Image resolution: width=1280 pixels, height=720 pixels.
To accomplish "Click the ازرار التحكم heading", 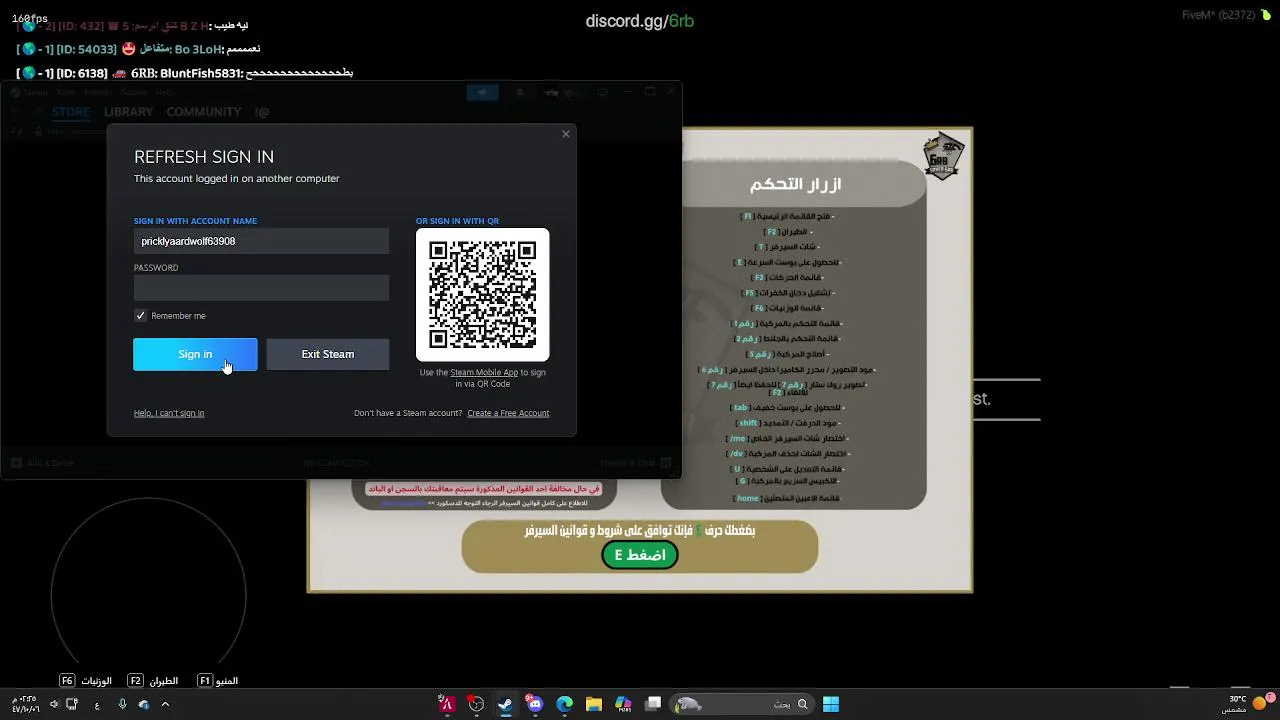I will pos(796,184).
